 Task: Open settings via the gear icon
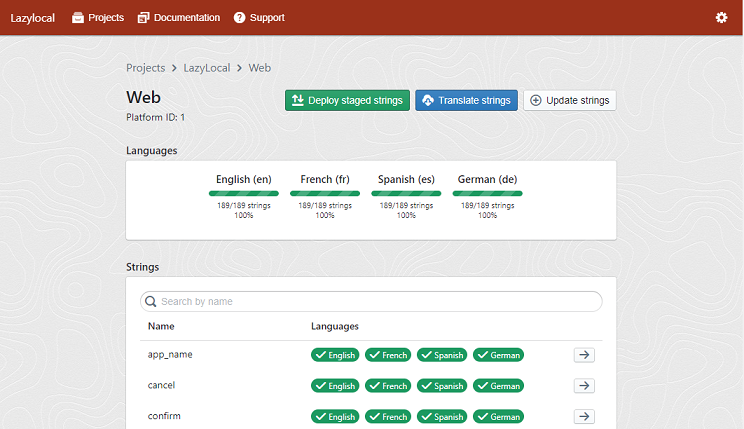tap(722, 18)
